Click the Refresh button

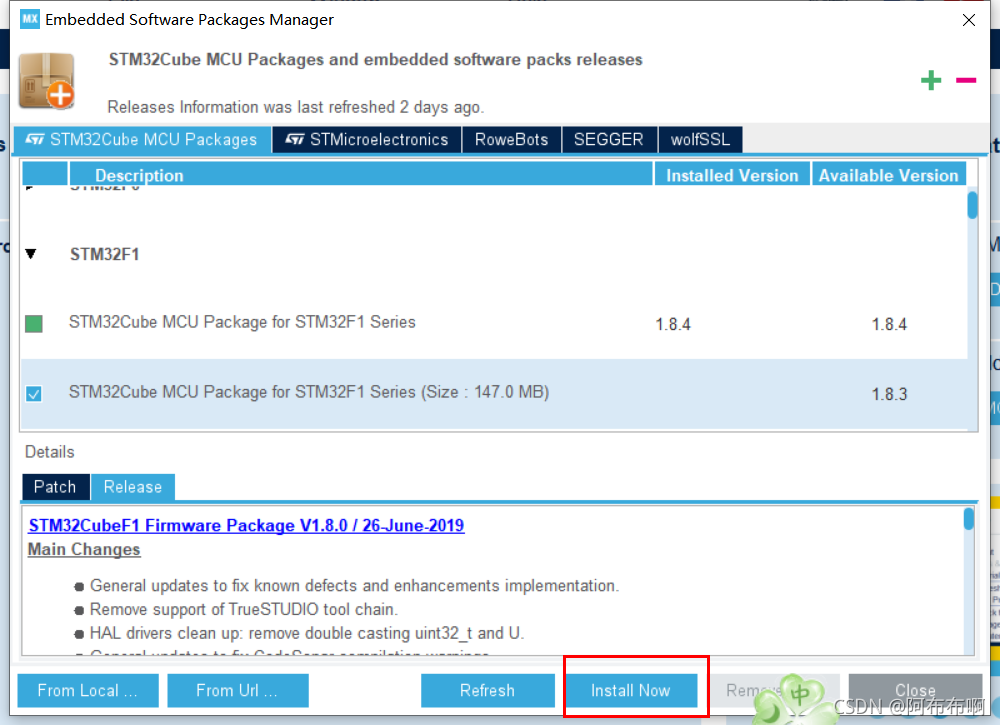(487, 691)
